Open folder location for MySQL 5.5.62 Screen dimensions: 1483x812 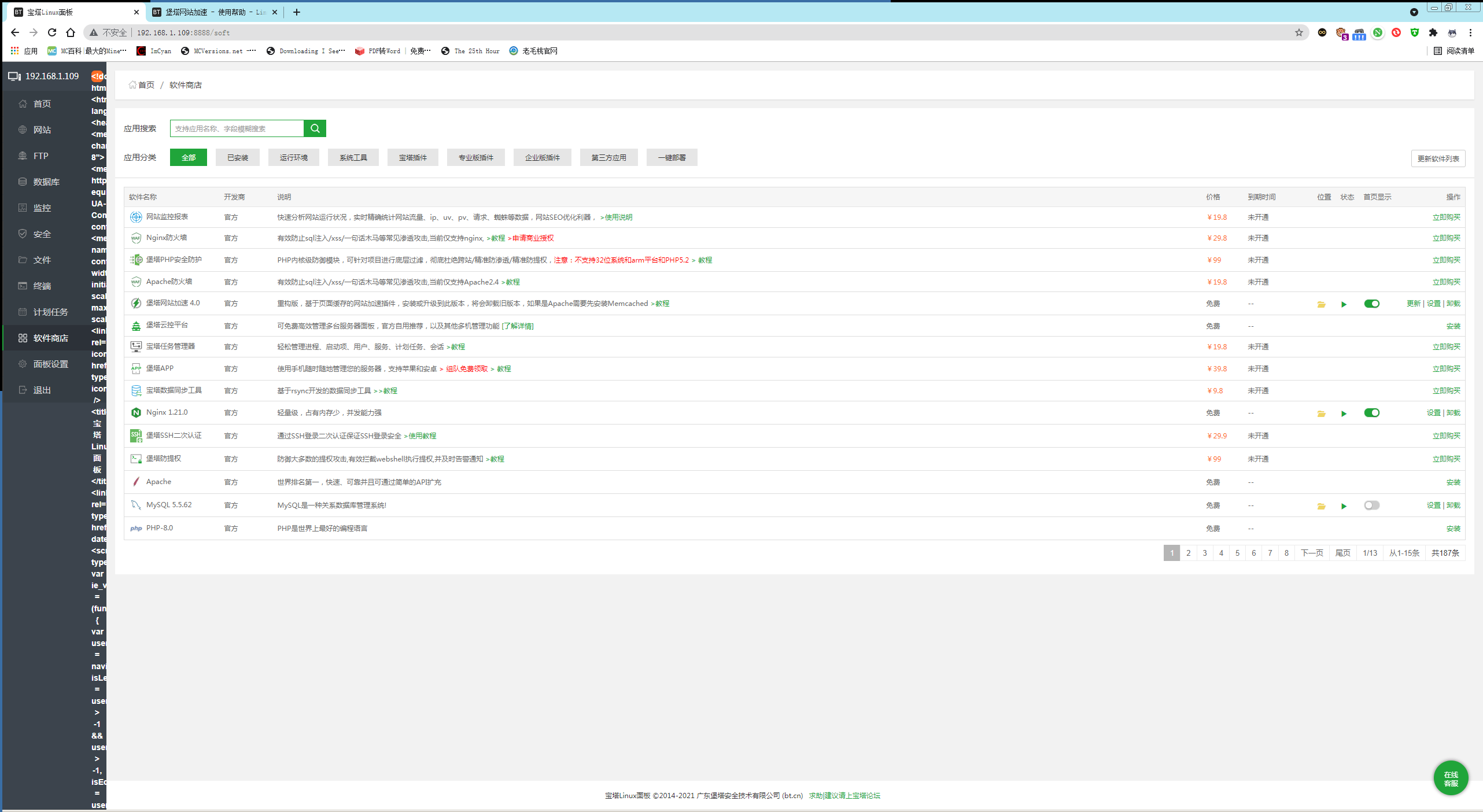point(1321,506)
